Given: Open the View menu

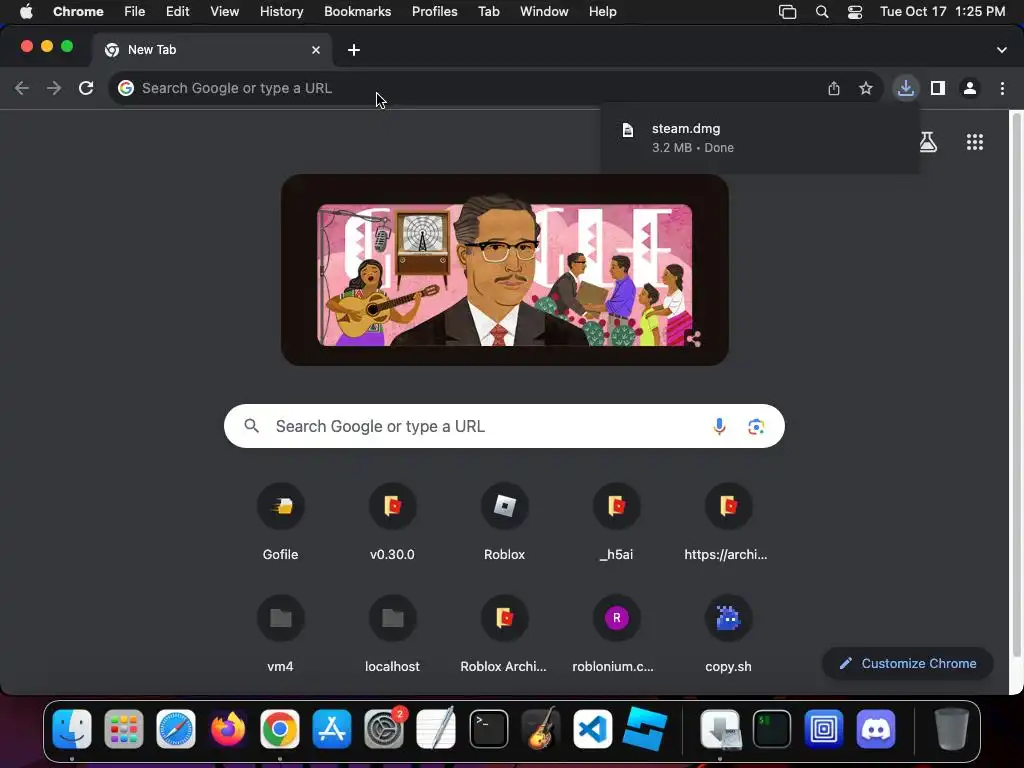Looking at the screenshot, I should [x=224, y=12].
